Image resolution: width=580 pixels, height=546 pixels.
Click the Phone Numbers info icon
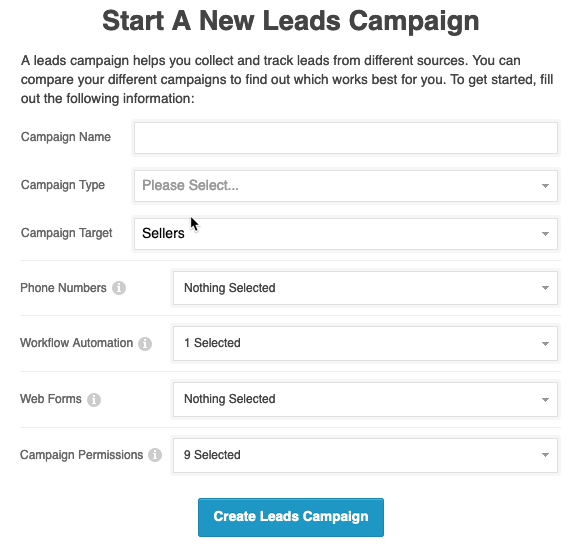(119, 288)
